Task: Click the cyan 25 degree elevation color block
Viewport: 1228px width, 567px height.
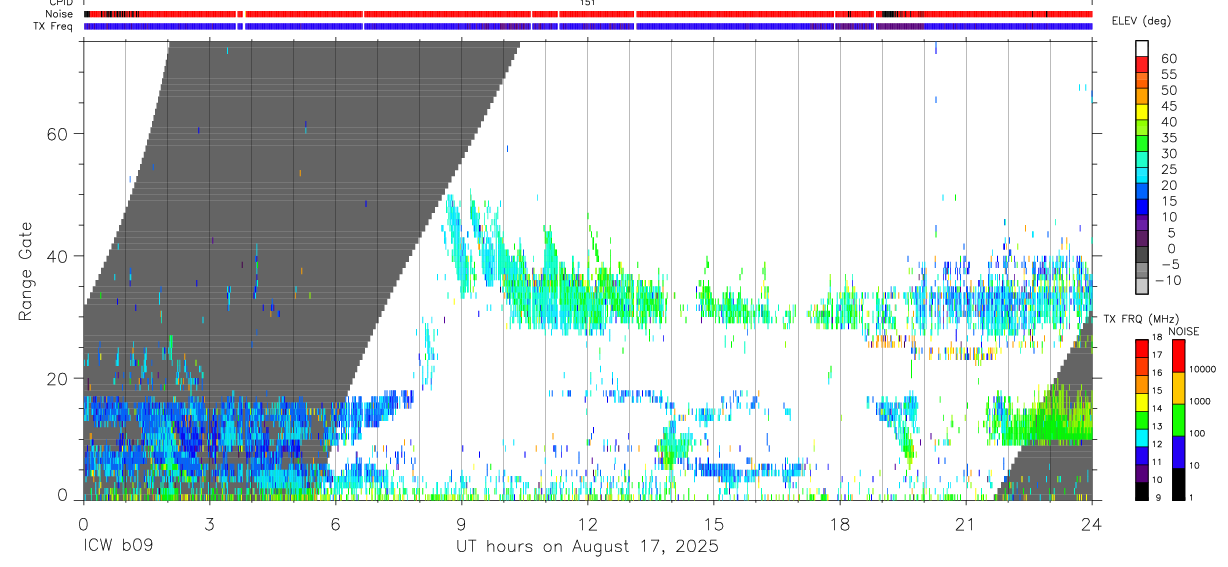Action: pos(1142,175)
